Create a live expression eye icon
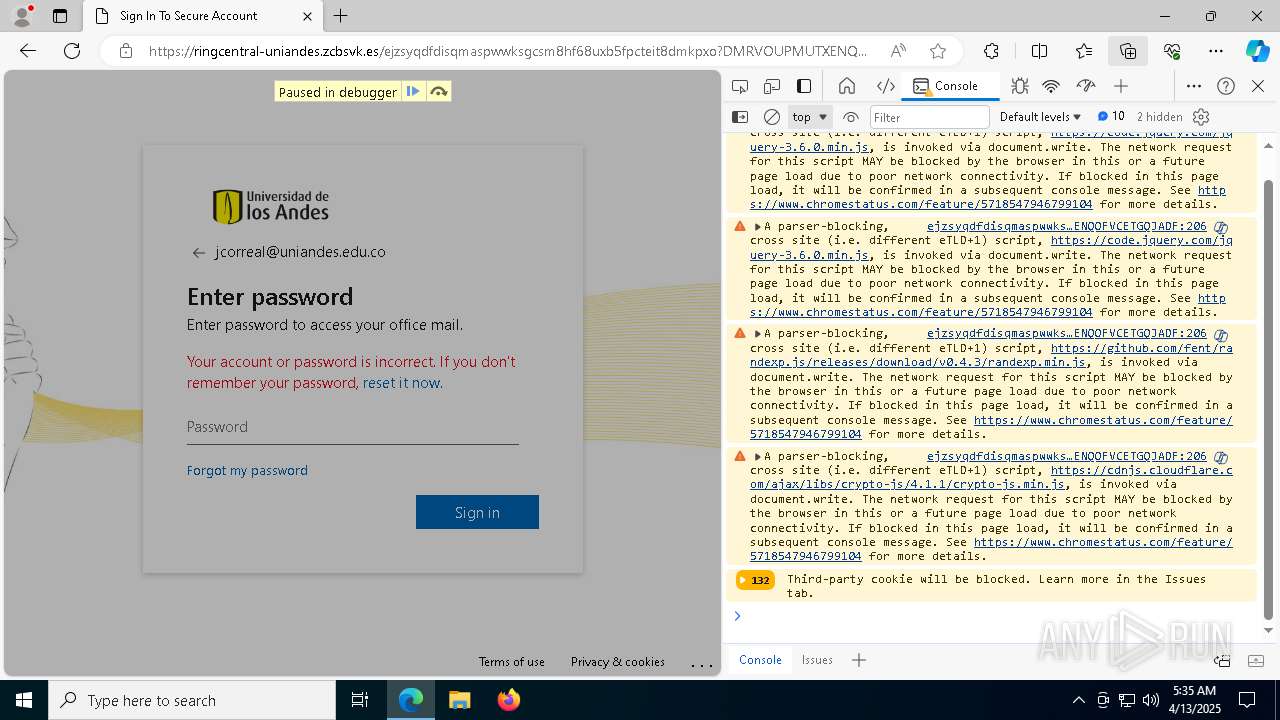The width and height of the screenshot is (1280, 720). (851, 117)
